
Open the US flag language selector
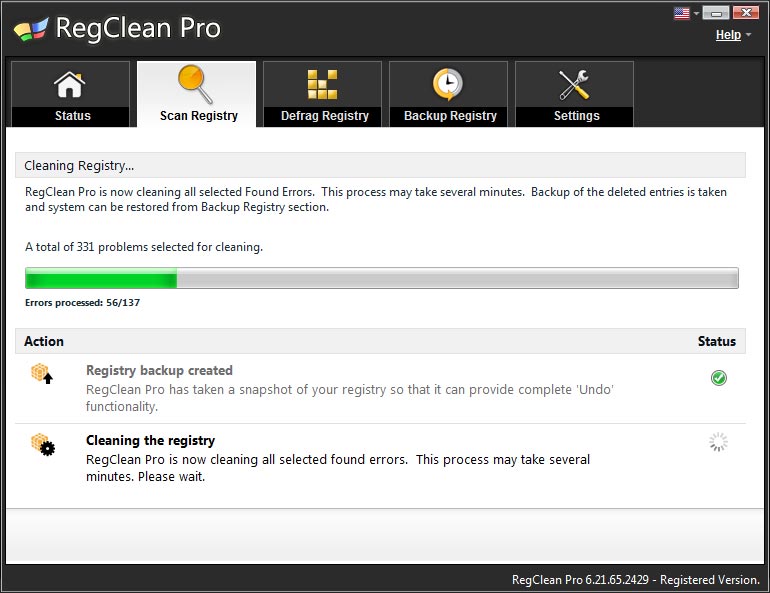pos(682,13)
